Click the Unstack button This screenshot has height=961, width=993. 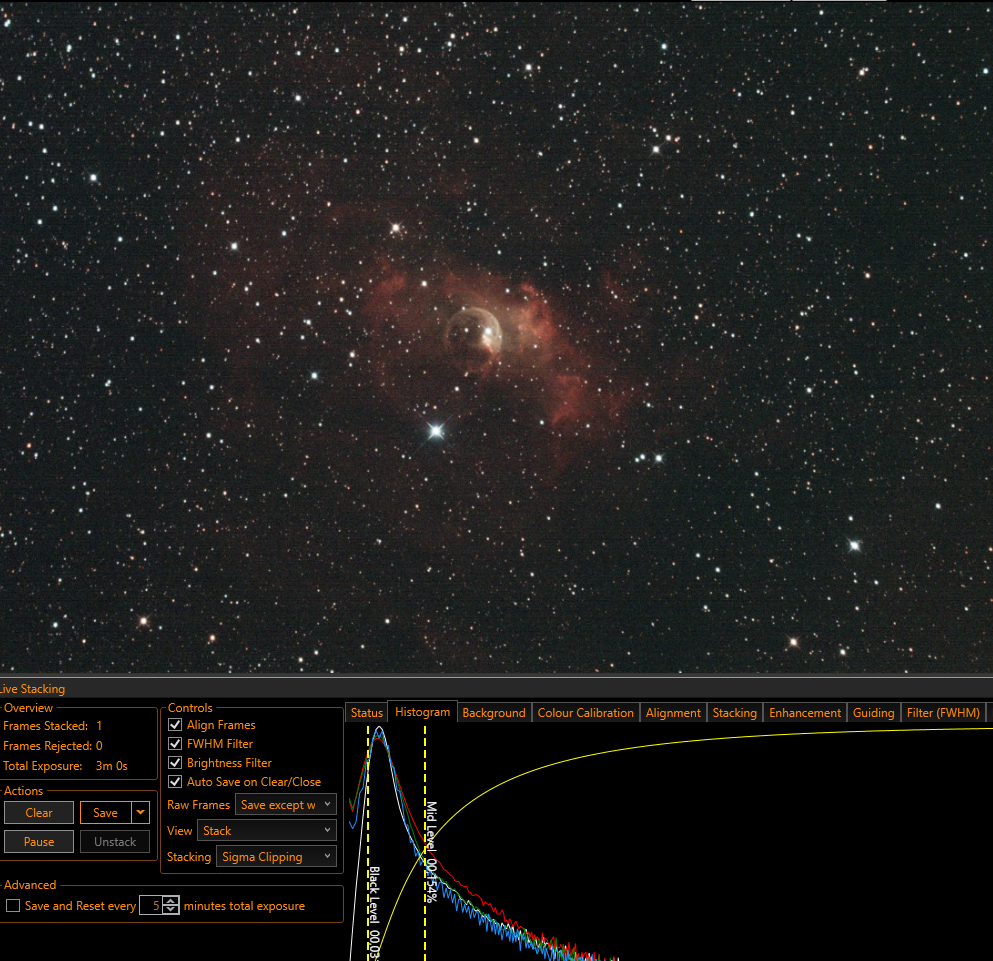tap(115, 842)
